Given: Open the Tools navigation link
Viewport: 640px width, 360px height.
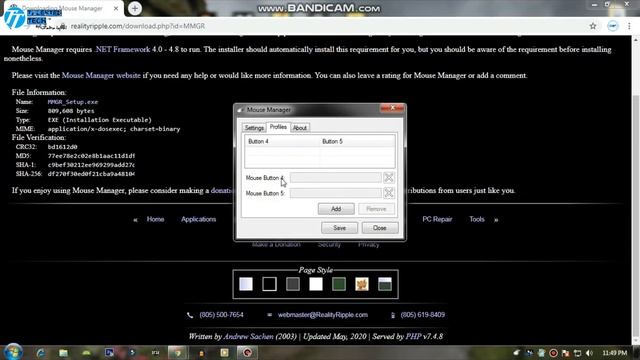Looking at the screenshot, I should coord(477,219).
